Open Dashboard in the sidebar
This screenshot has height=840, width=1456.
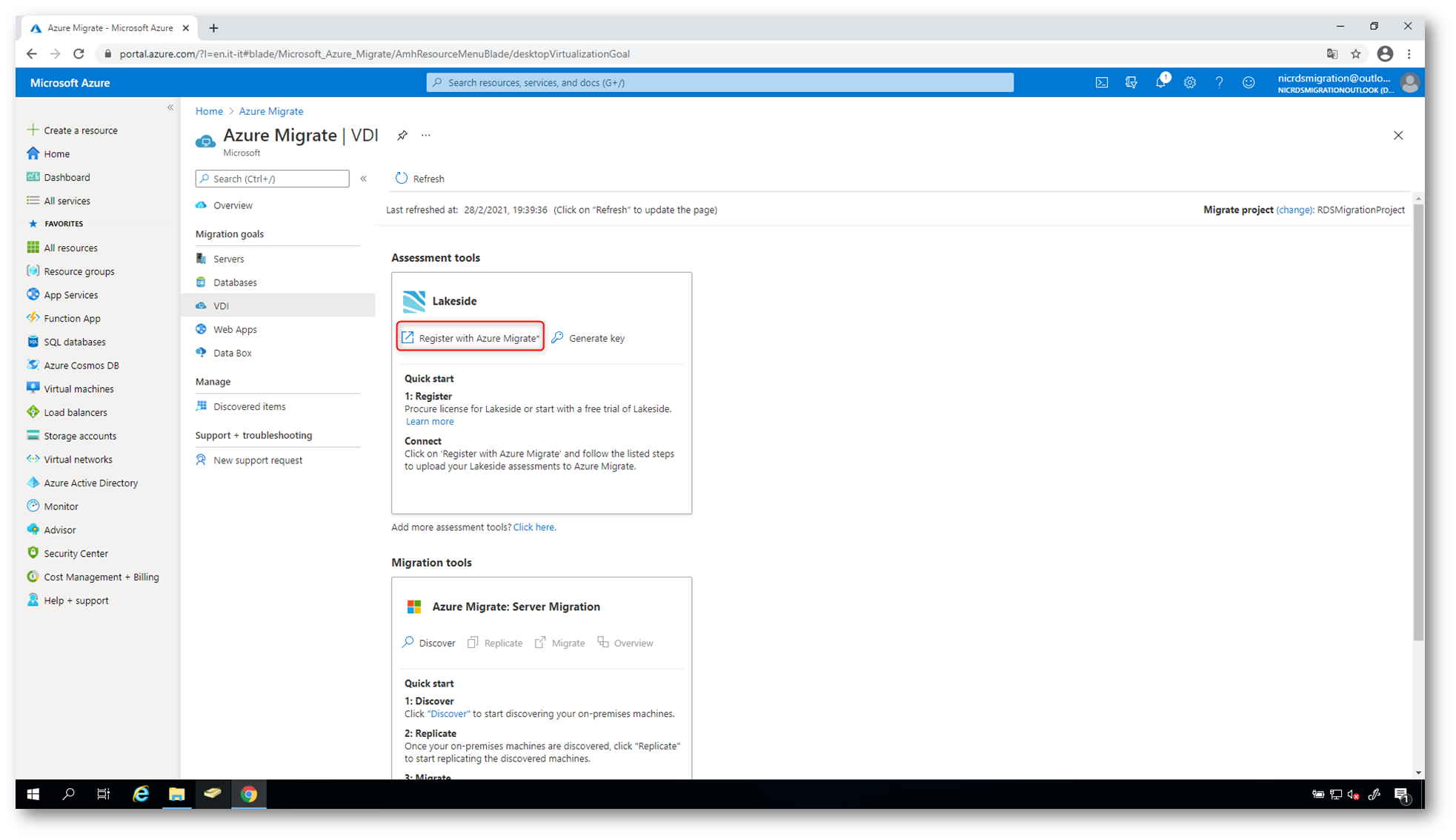pos(59,177)
